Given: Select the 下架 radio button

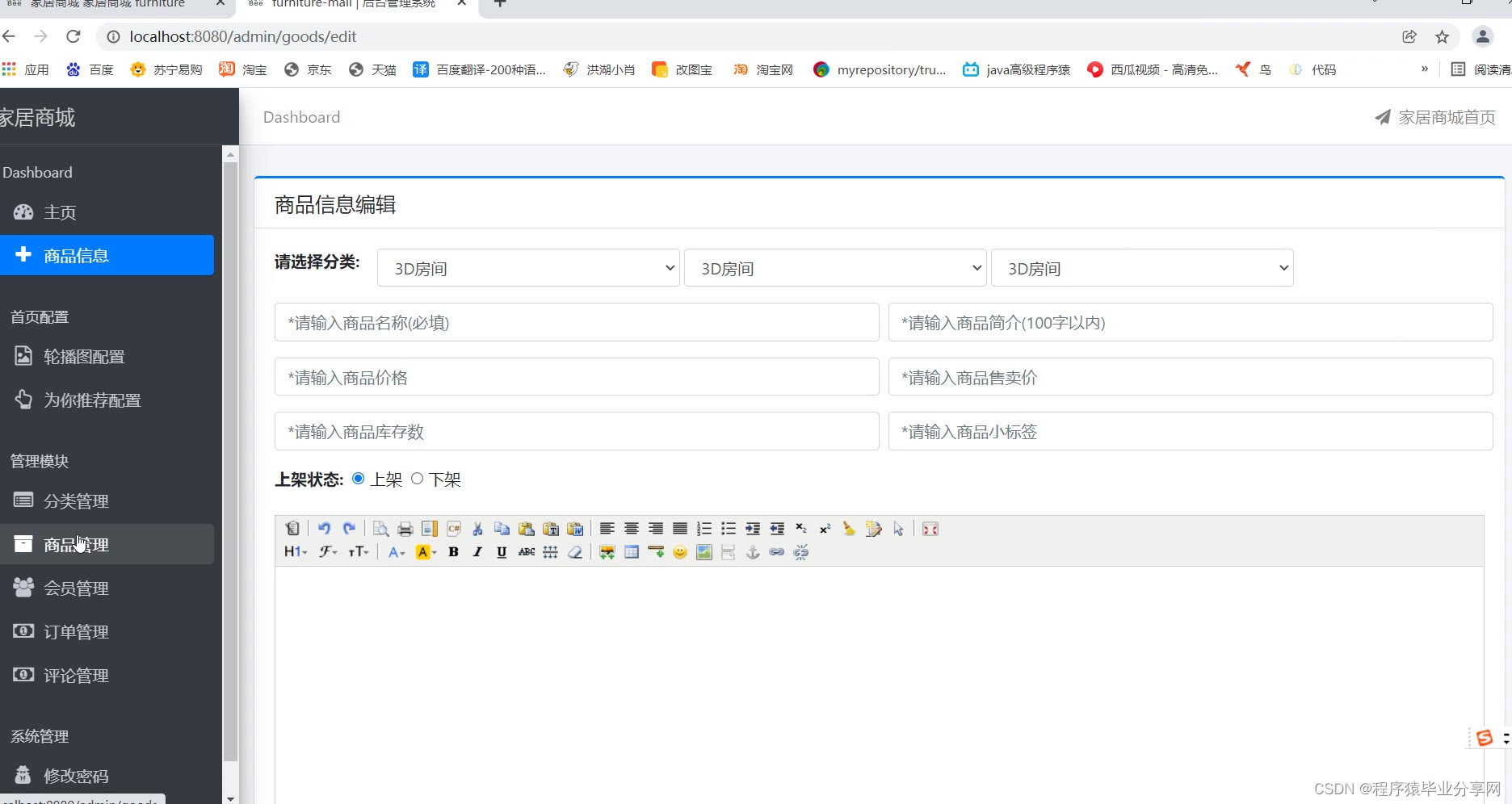Looking at the screenshot, I should click(x=418, y=479).
